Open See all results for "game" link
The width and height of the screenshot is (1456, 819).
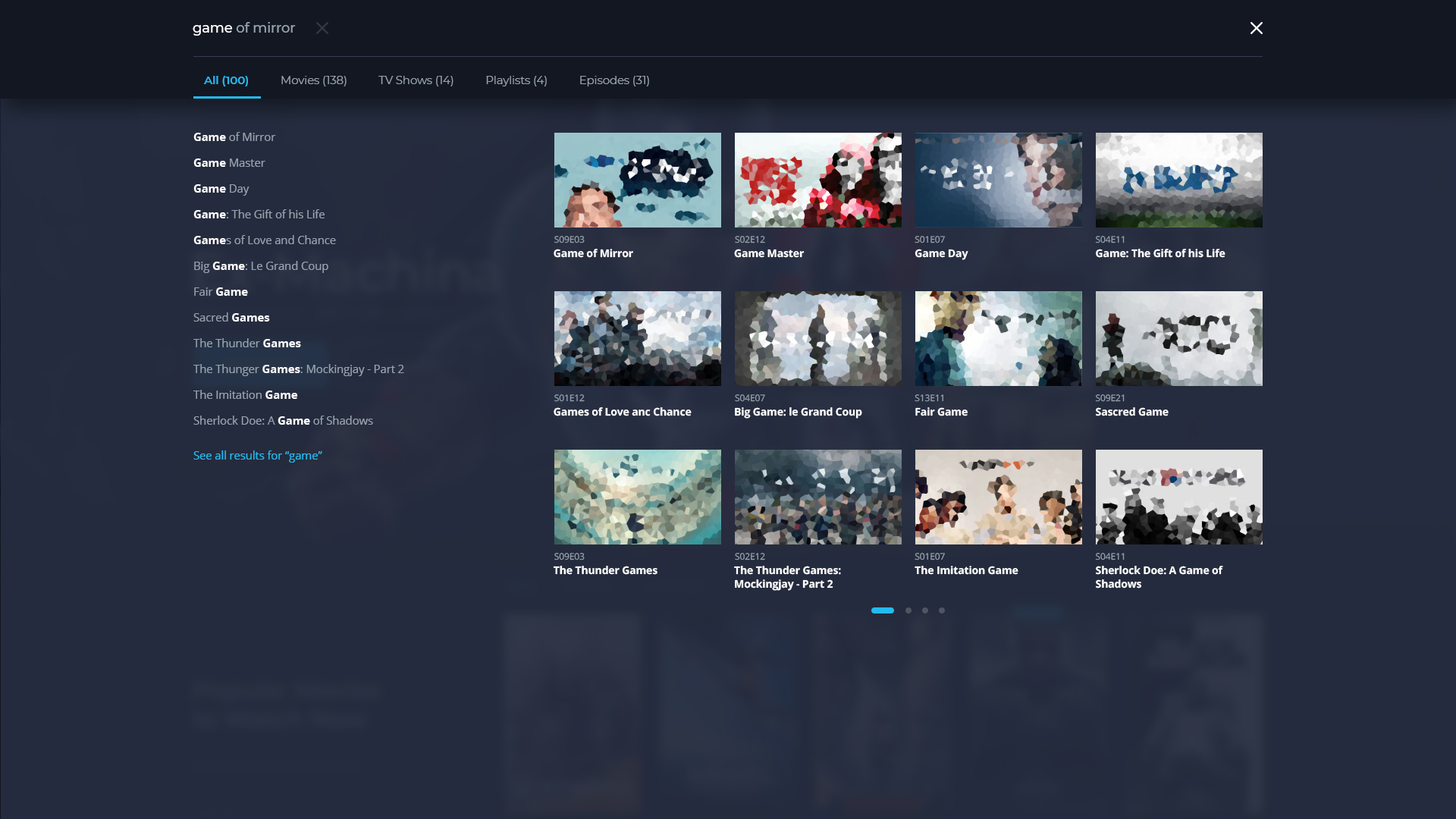(257, 456)
